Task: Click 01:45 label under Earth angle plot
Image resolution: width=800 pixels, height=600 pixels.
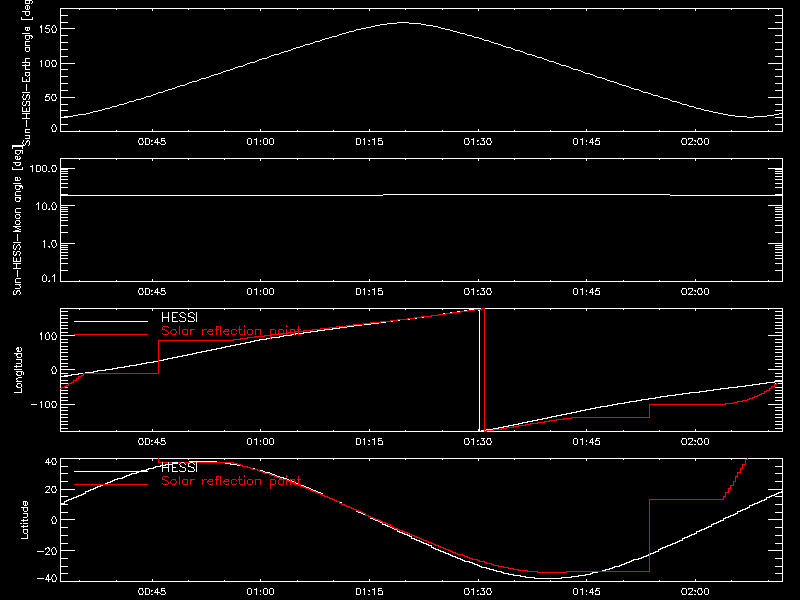Action: [x=586, y=142]
